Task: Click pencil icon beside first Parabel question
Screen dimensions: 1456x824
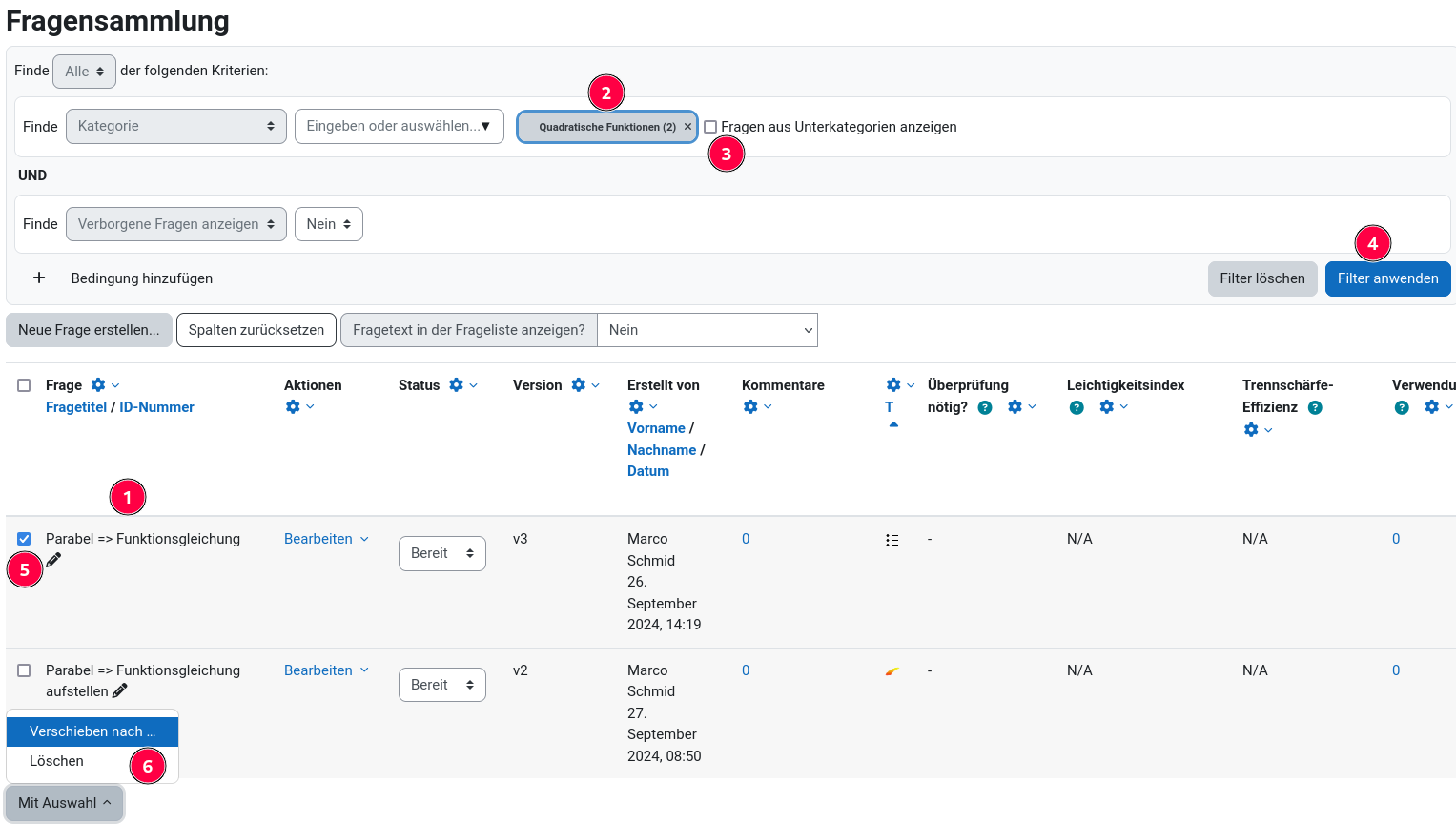Action: pyautogui.click(x=54, y=560)
